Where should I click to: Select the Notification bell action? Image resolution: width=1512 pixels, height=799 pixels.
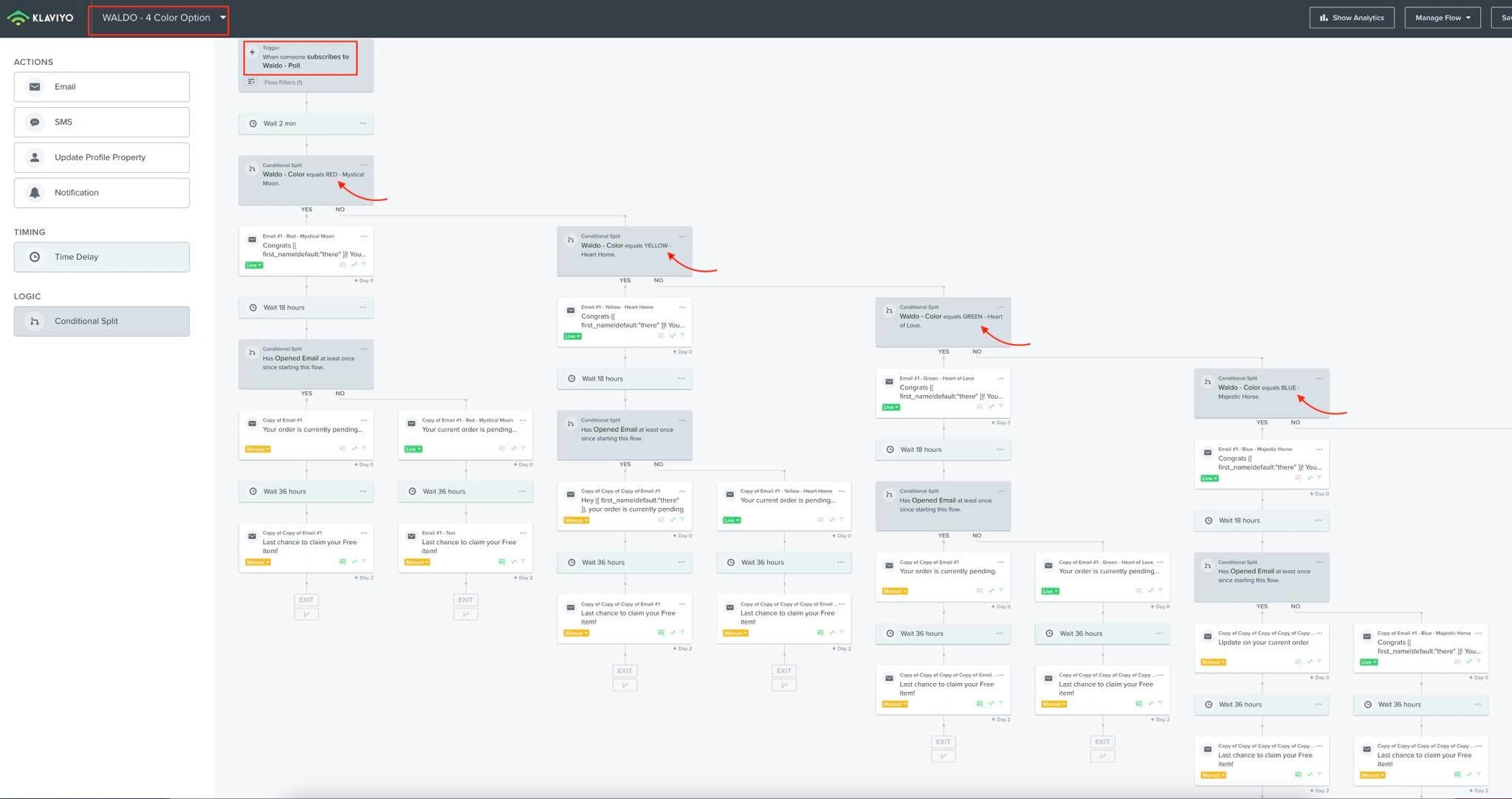coord(101,193)
